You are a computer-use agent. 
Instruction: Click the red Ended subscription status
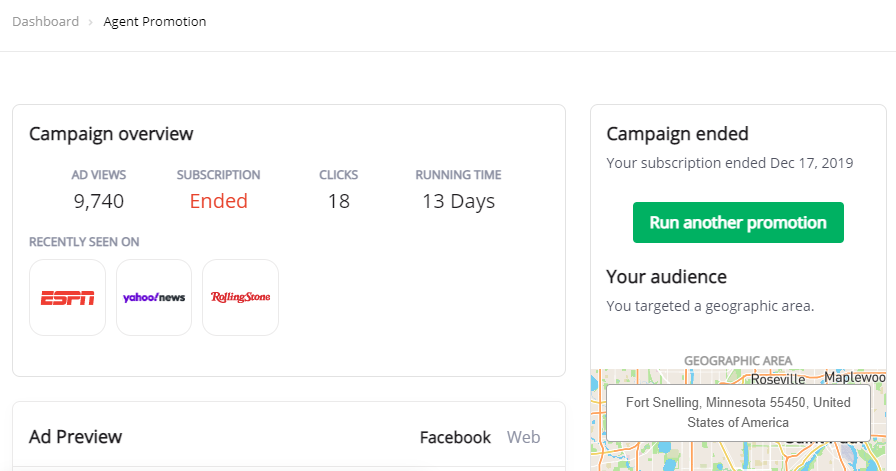coord(218,201)
